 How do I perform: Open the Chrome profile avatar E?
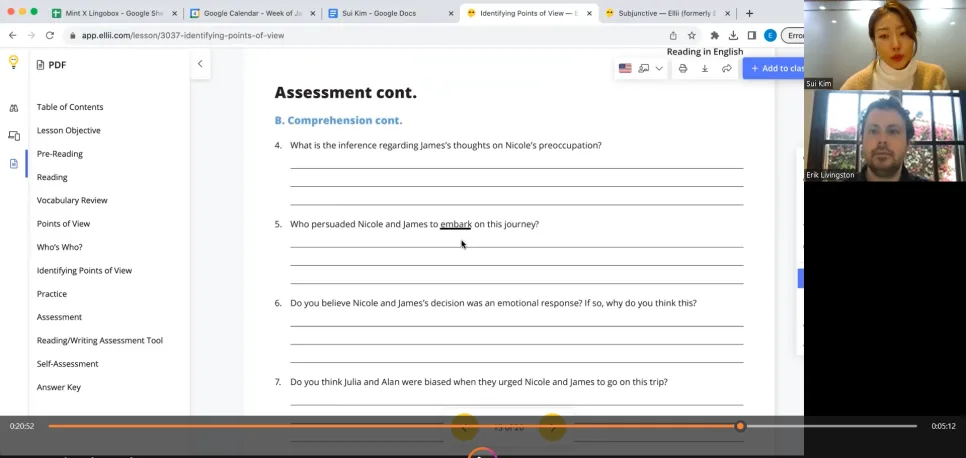[770, 36]
